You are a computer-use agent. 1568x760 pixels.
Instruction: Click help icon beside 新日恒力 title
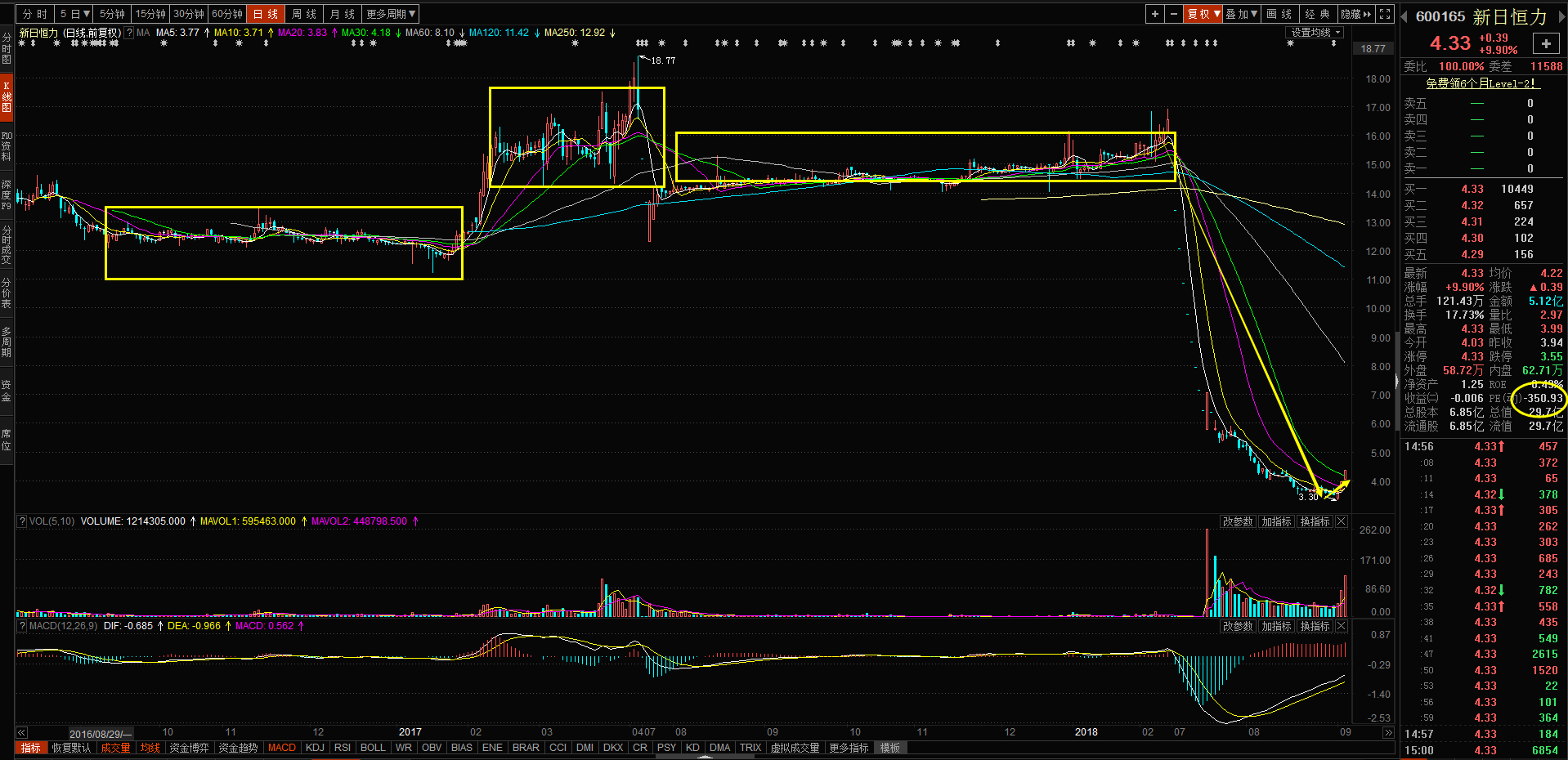[x=129, y=33]
